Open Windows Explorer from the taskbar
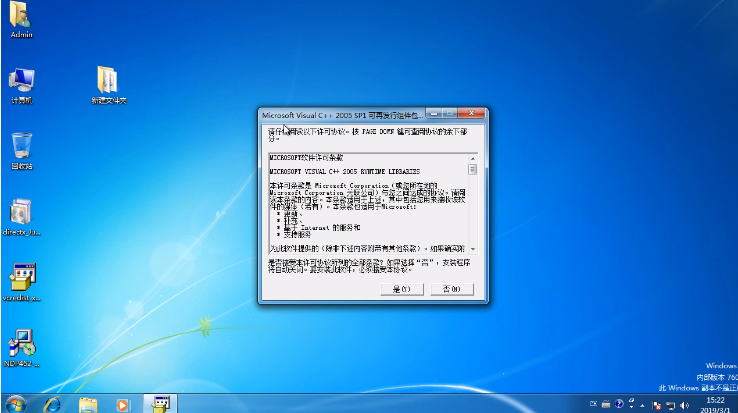This screenshot has height=413, width=738. [x=88, y=403]
